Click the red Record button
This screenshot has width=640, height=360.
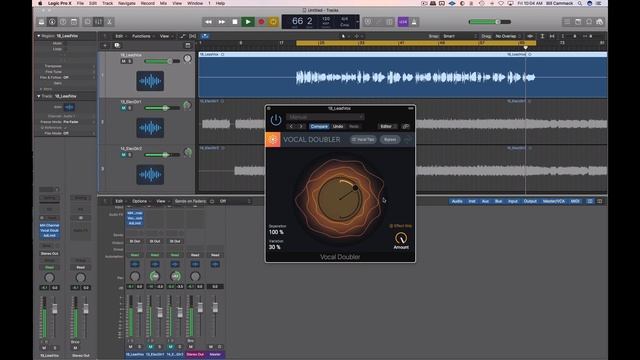pos(261,22)
